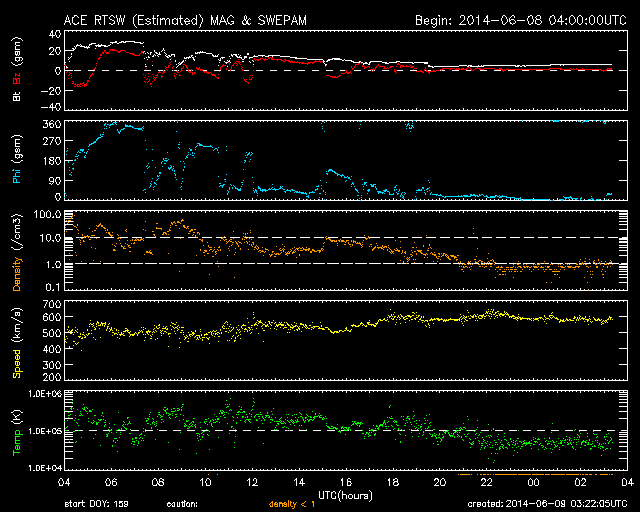This screenshot has height=512, width=640.
Task: Click the "12" hour label on the time axis
Action: click(252, 483)
